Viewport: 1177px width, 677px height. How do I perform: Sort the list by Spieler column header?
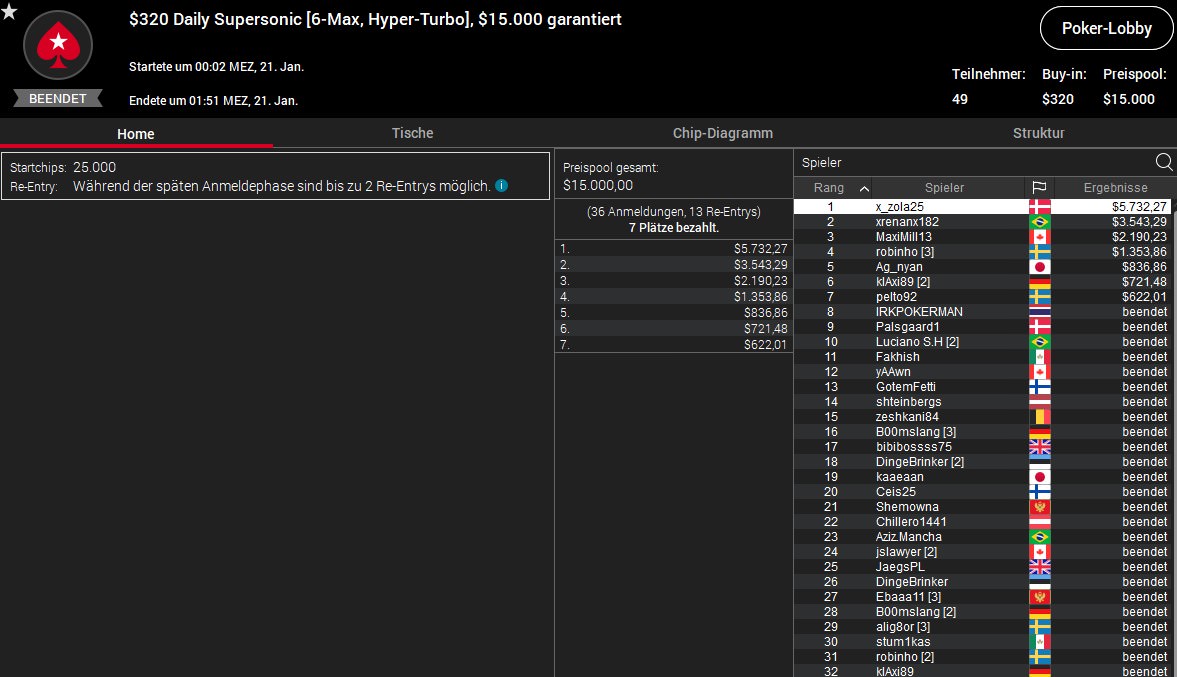[944, 188]
